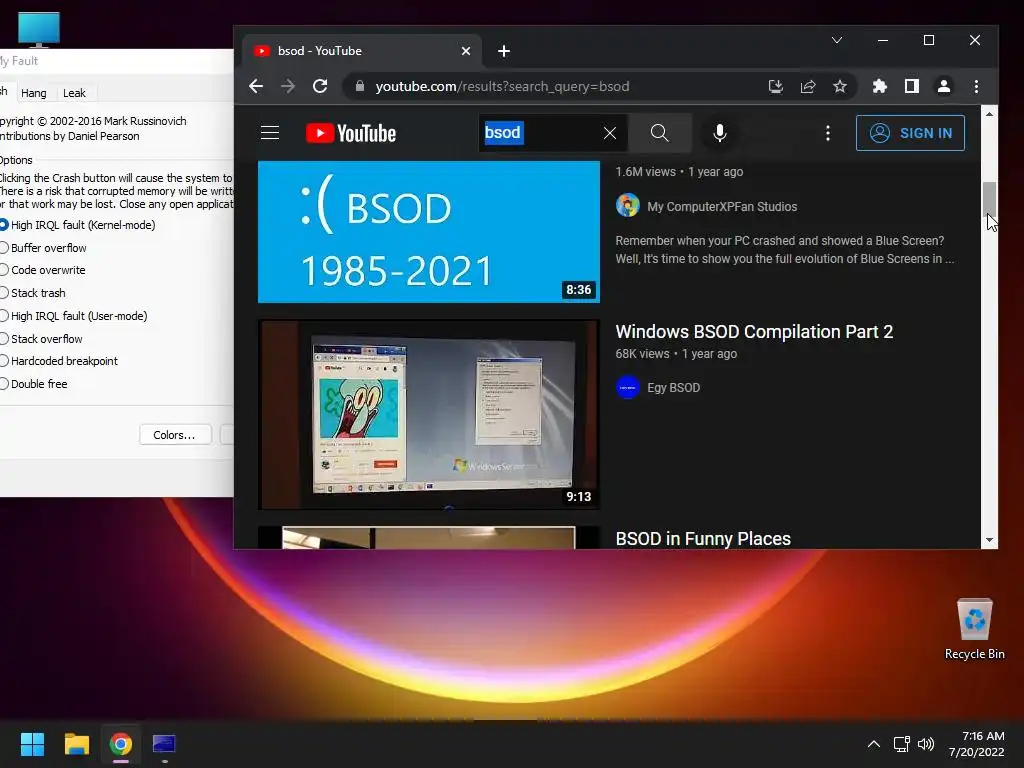Image resolution: width=1024 pixels, height=768 pixels.
Task: Submit YouTube search magnifier
Action: pos(660,133)
